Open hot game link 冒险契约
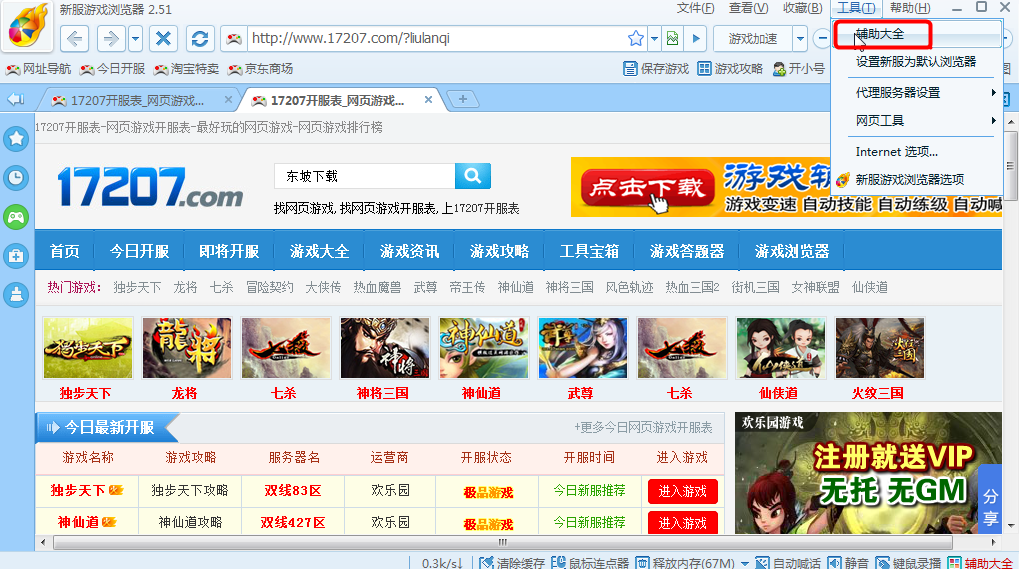 (x=270, y=287)
